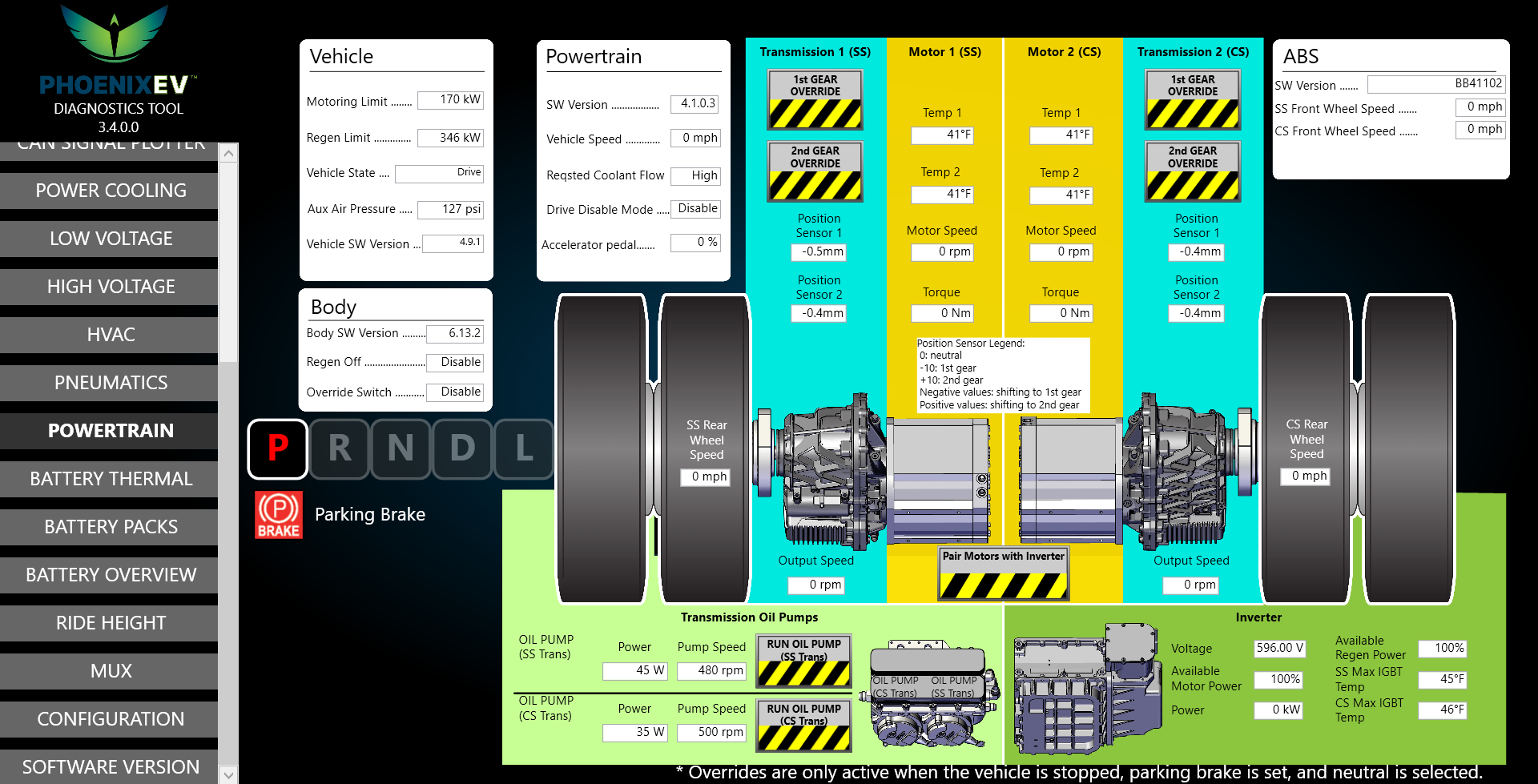This screenshot has height=784, width=1538.
Task: Click the sidebar scroll up arrow
Action: (229, 153)
